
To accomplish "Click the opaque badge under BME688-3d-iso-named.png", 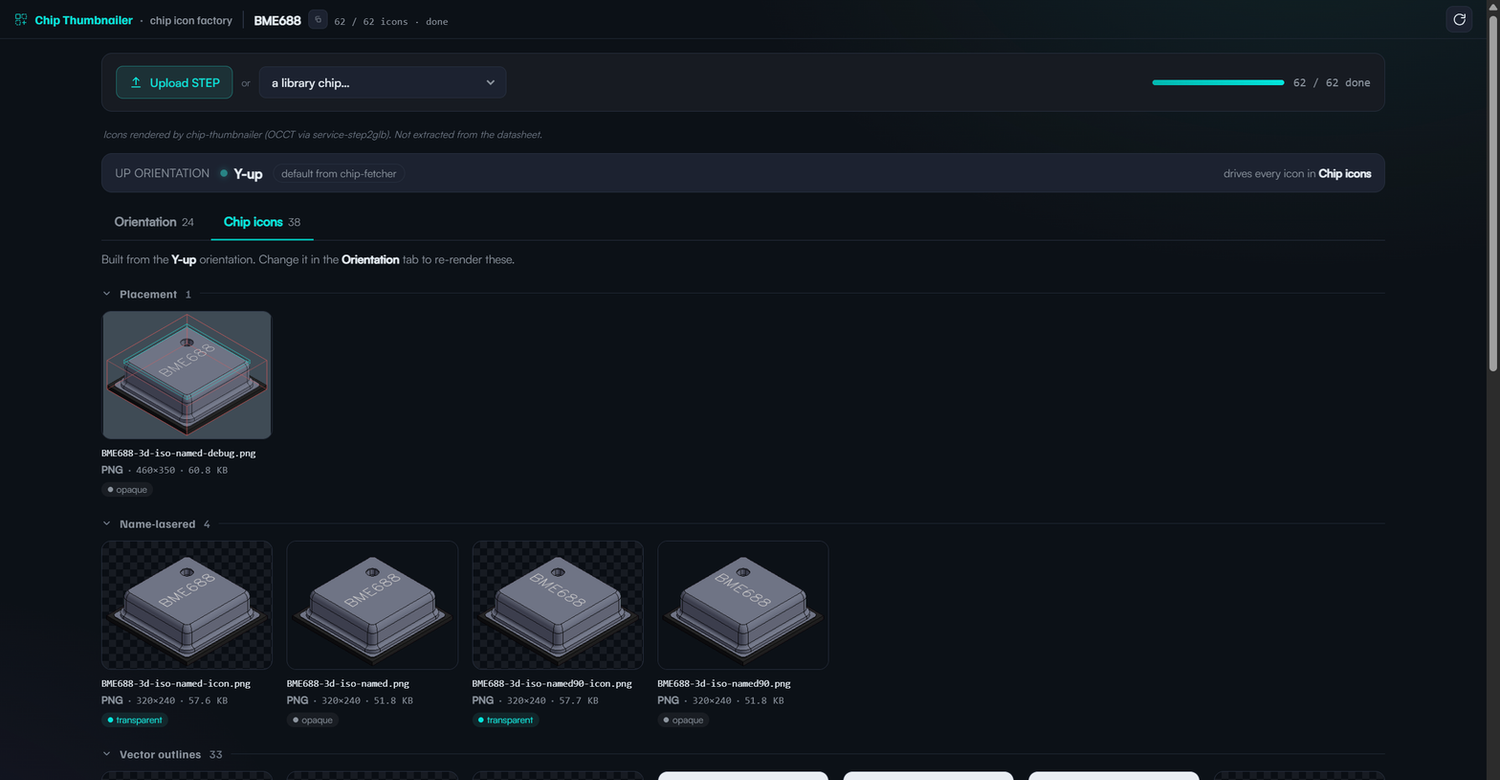I will 313,720.
